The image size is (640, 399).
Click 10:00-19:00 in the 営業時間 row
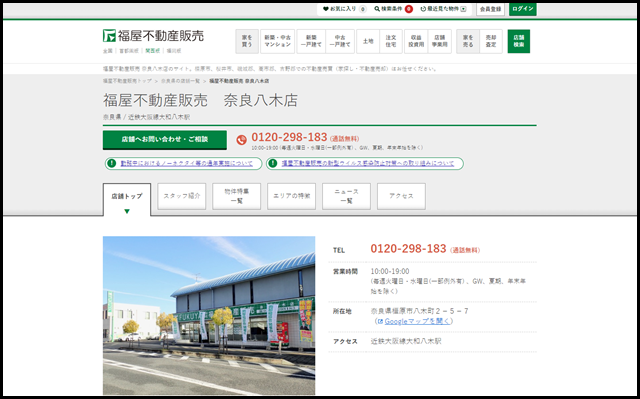pos(390,271)
